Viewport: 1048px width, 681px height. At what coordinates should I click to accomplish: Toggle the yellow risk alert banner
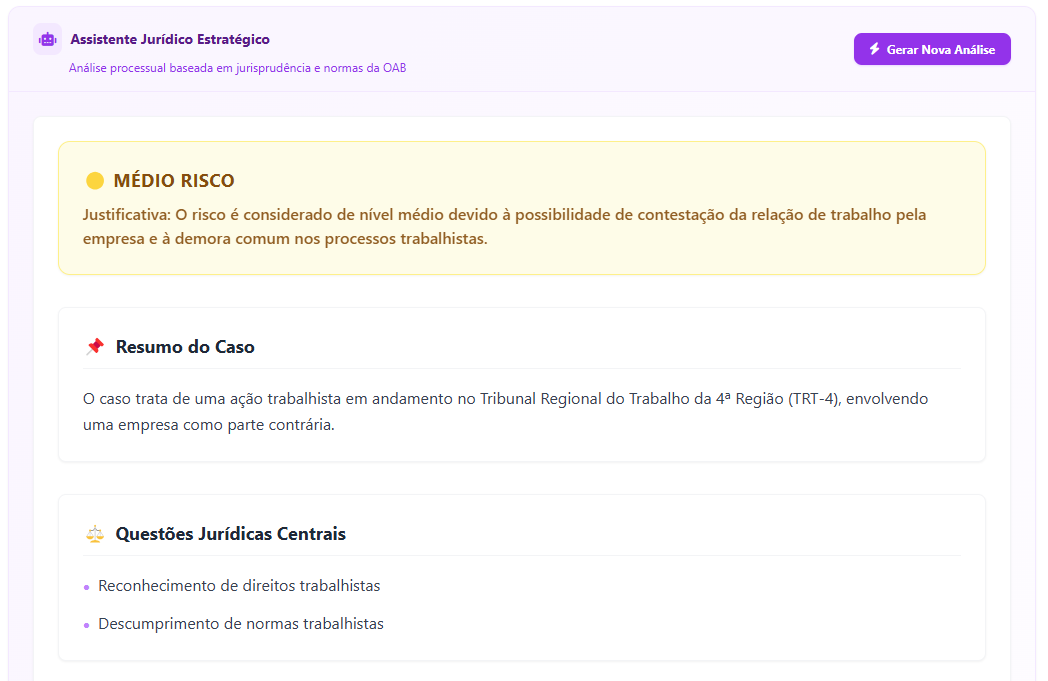pyautogui.click(x=521, y=207)
